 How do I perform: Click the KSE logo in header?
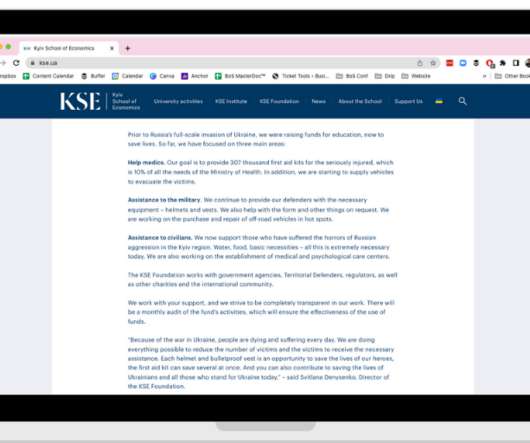(x=100, y=101)
